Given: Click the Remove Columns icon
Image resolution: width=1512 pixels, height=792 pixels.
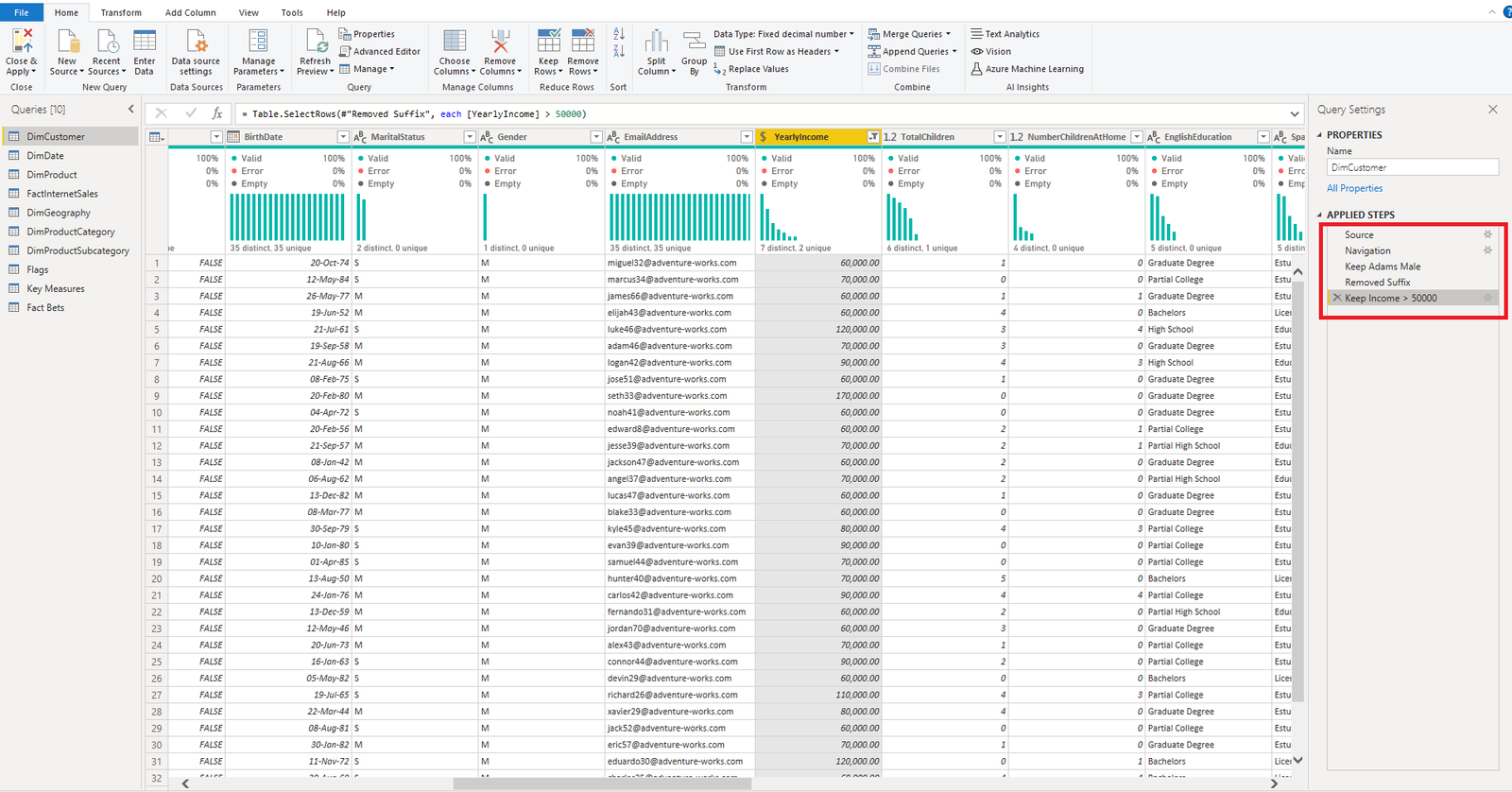Looking at the screenshot, I should tap(500, 41).
